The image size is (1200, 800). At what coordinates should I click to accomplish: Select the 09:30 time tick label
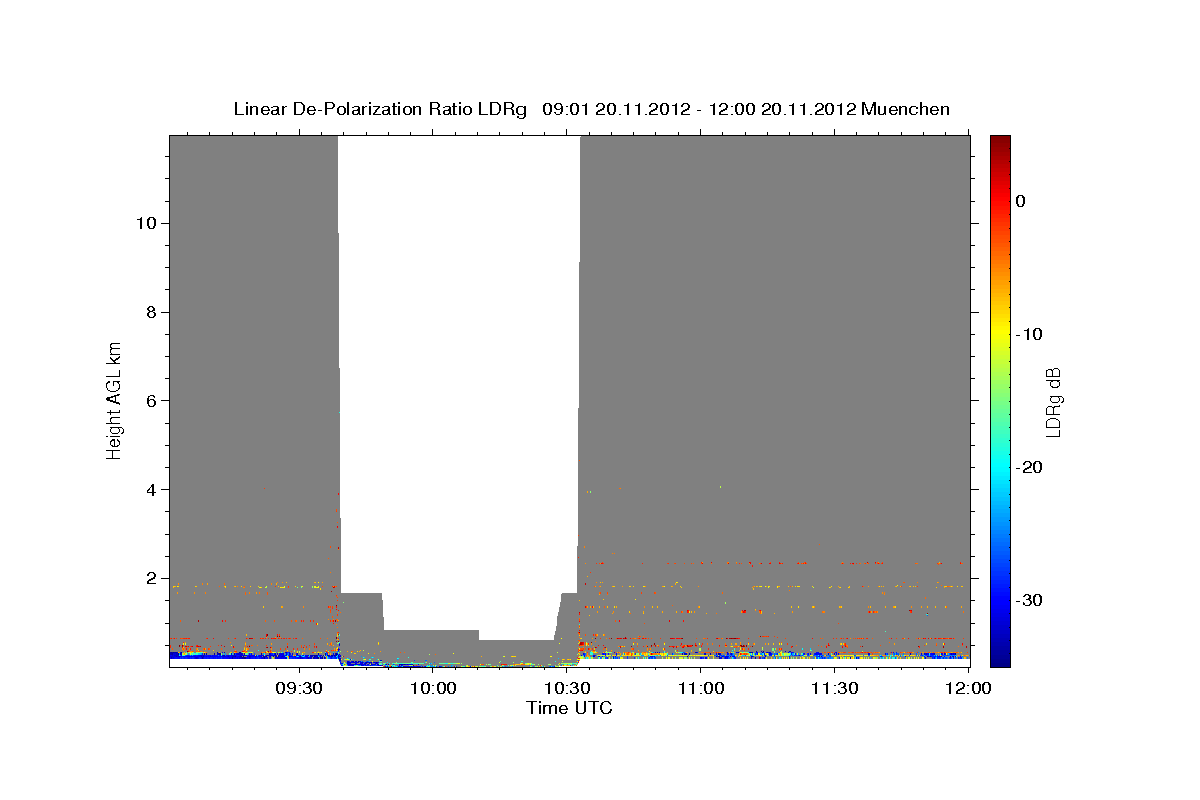tap(300, 688)
